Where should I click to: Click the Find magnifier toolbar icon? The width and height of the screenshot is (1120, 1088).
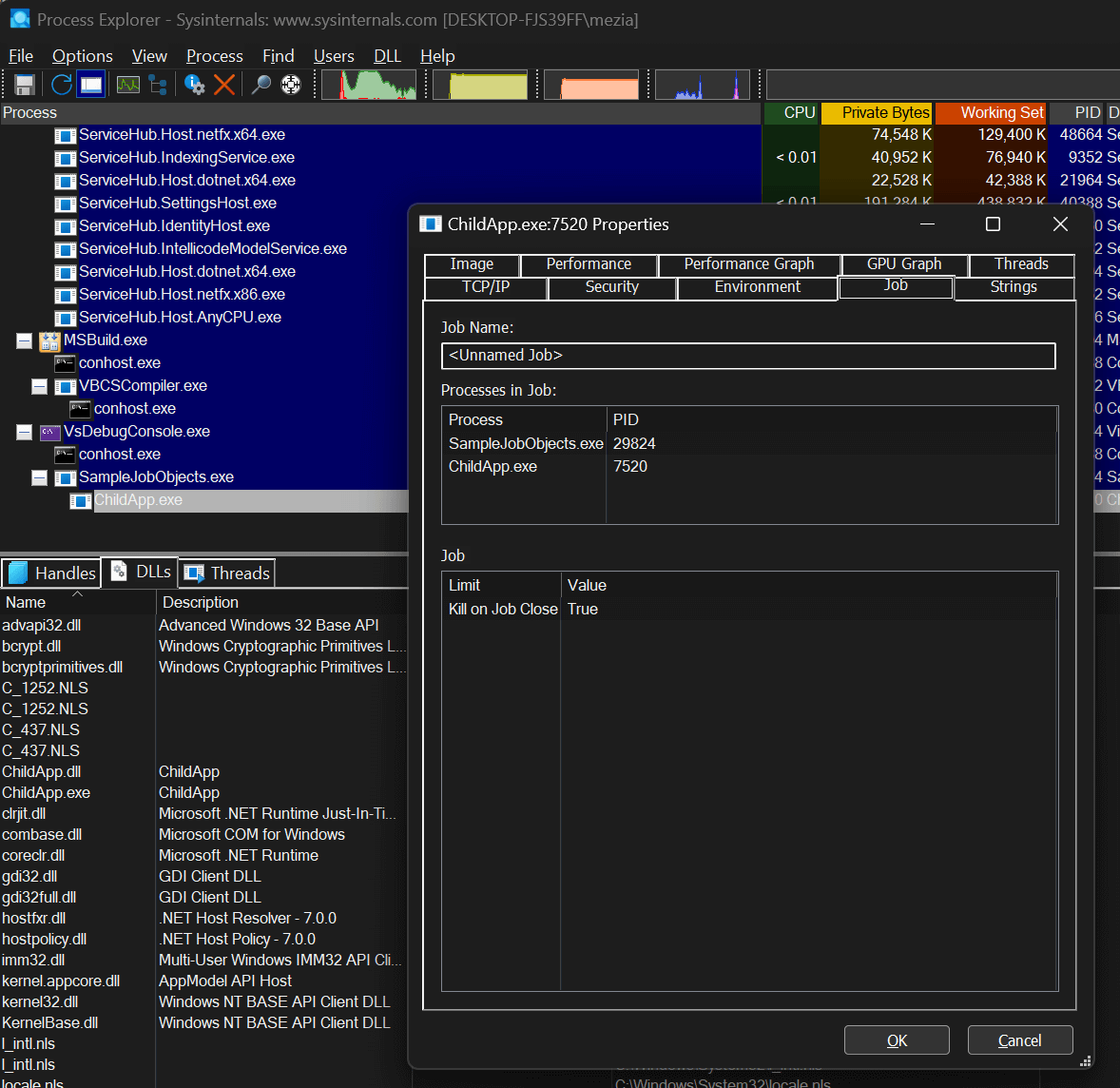[261, 85]
